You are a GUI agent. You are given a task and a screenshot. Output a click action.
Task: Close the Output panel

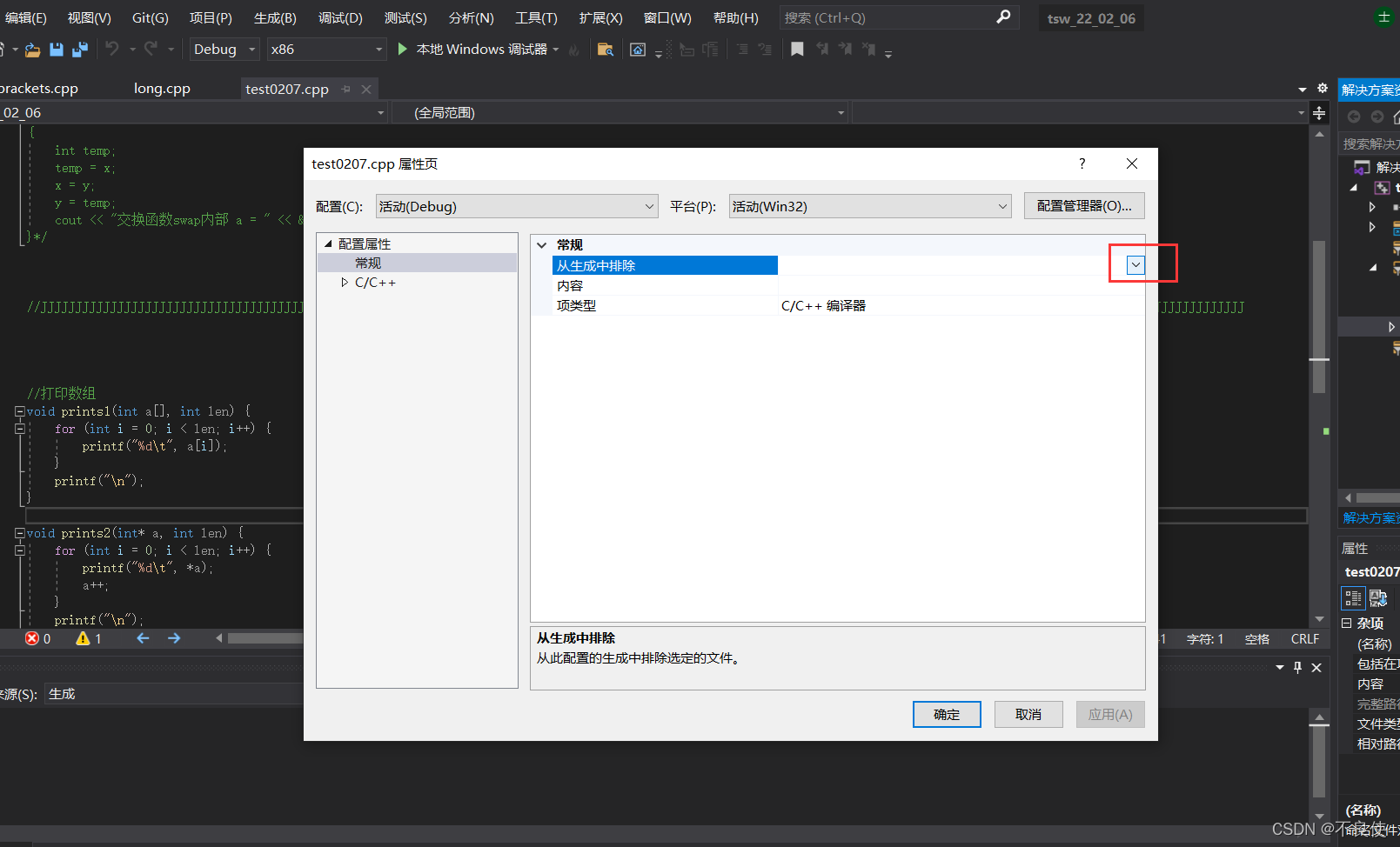click(1316, 667)
